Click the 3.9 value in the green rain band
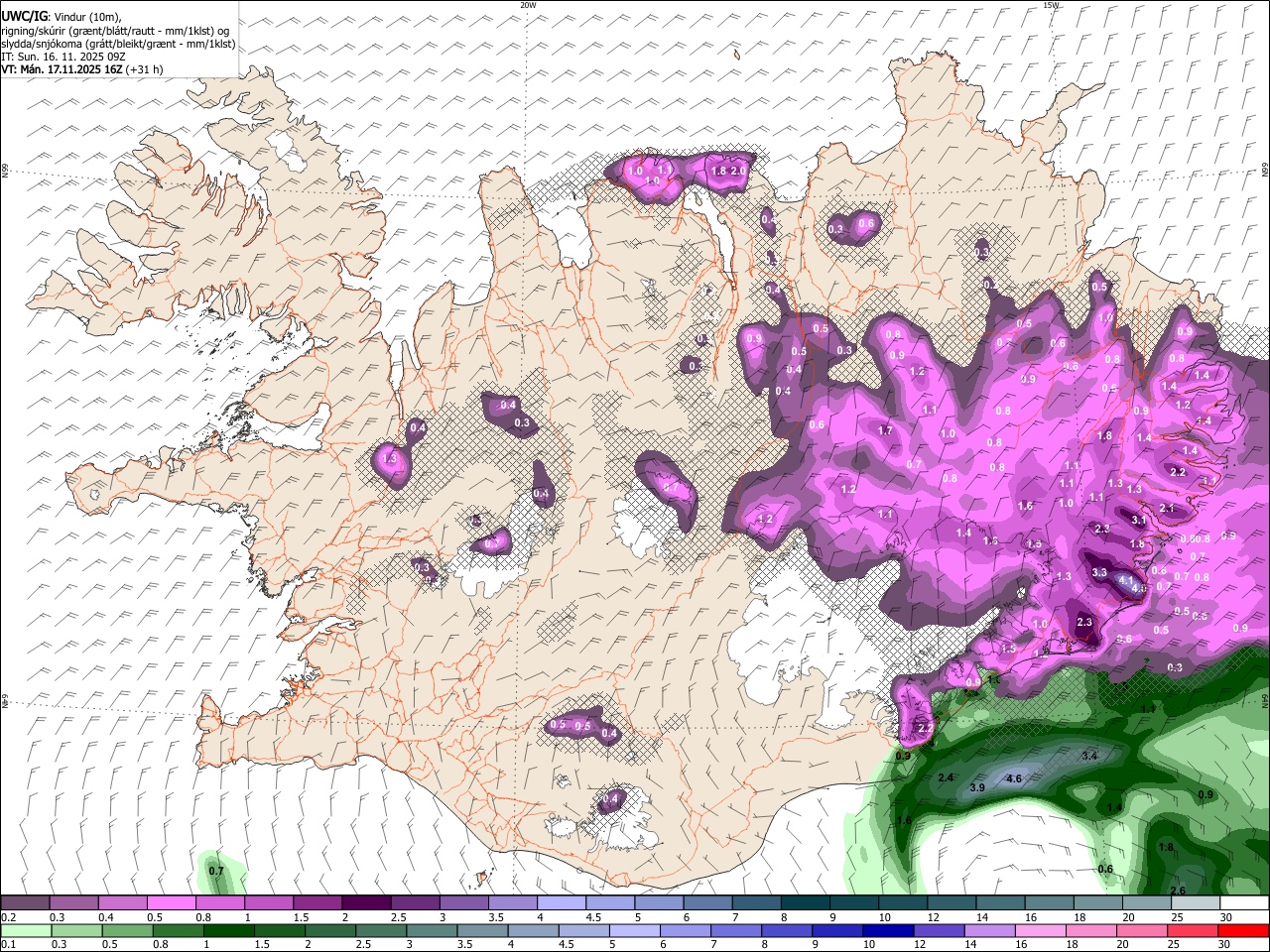This screenshot has width=1270, height=952. coord(976,787)
